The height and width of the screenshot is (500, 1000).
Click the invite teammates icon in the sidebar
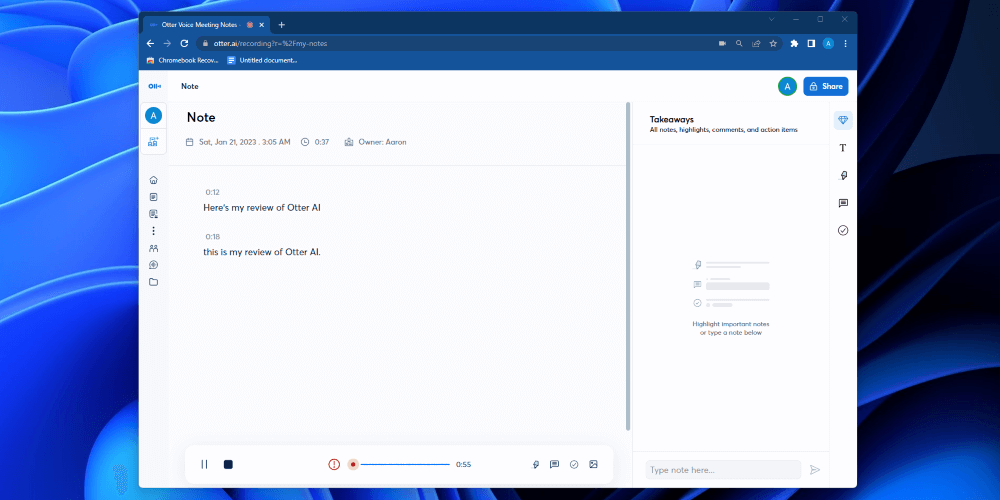(153, 142)
